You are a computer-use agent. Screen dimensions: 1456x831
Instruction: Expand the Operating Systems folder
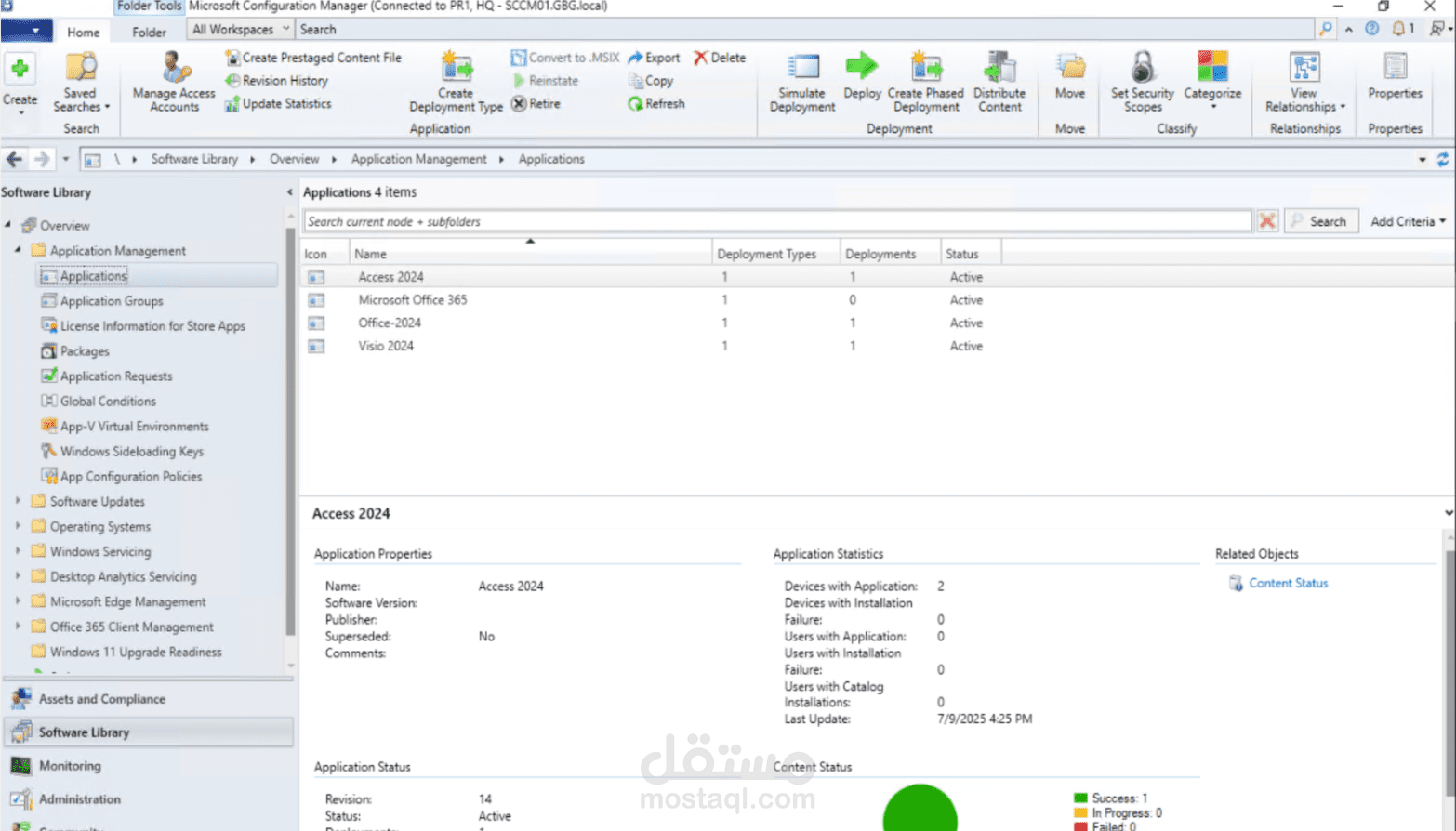click(18, 526)
